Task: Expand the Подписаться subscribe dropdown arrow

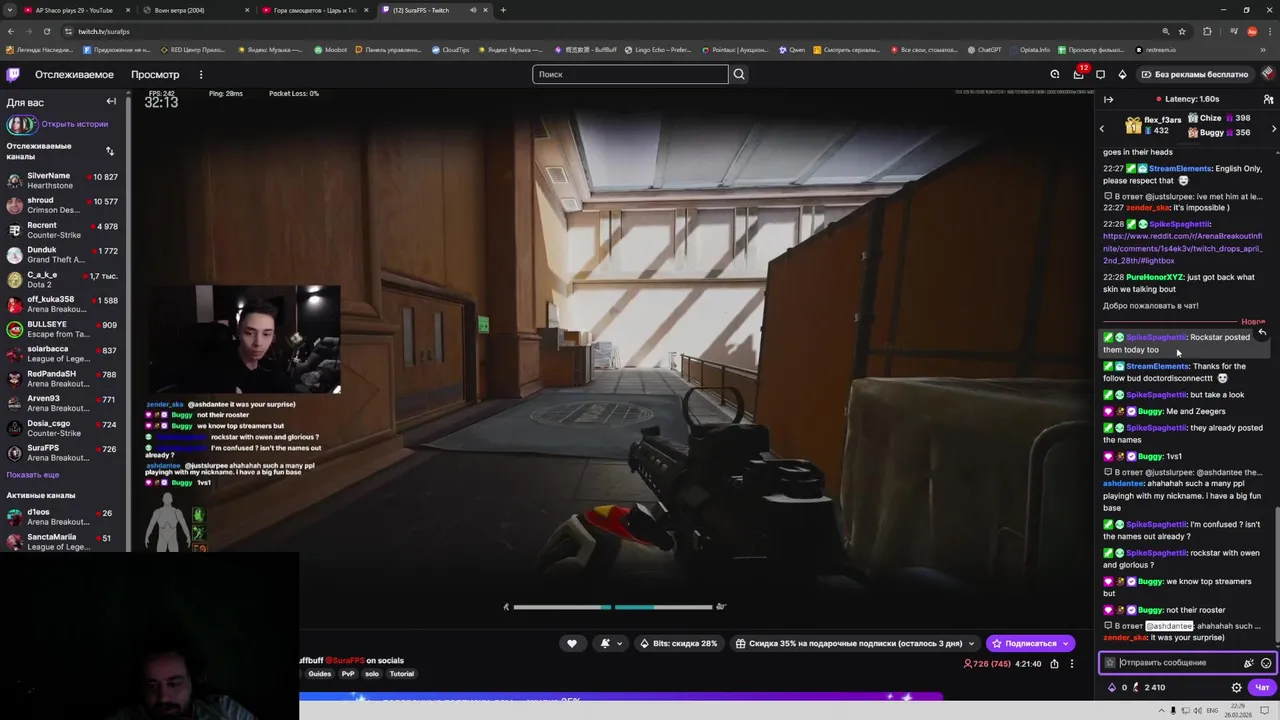Action: click(1066, 643)
